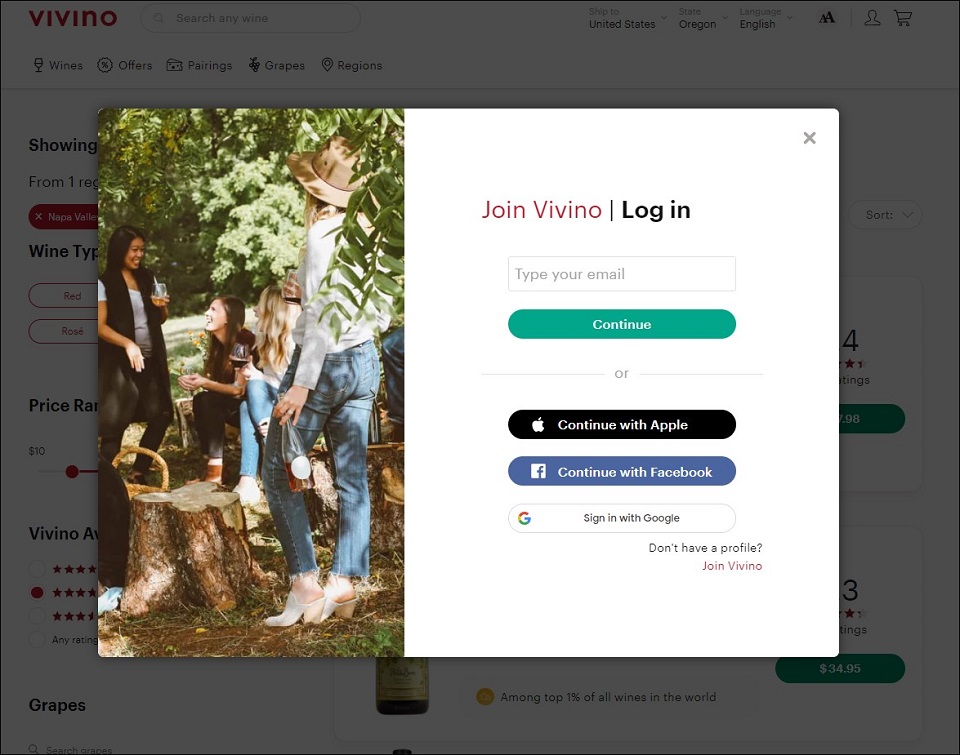Remove the Napa Valley filter tag
Viewport: 960px width, 755px height.
pyautogui.click(x=39, y=217)
